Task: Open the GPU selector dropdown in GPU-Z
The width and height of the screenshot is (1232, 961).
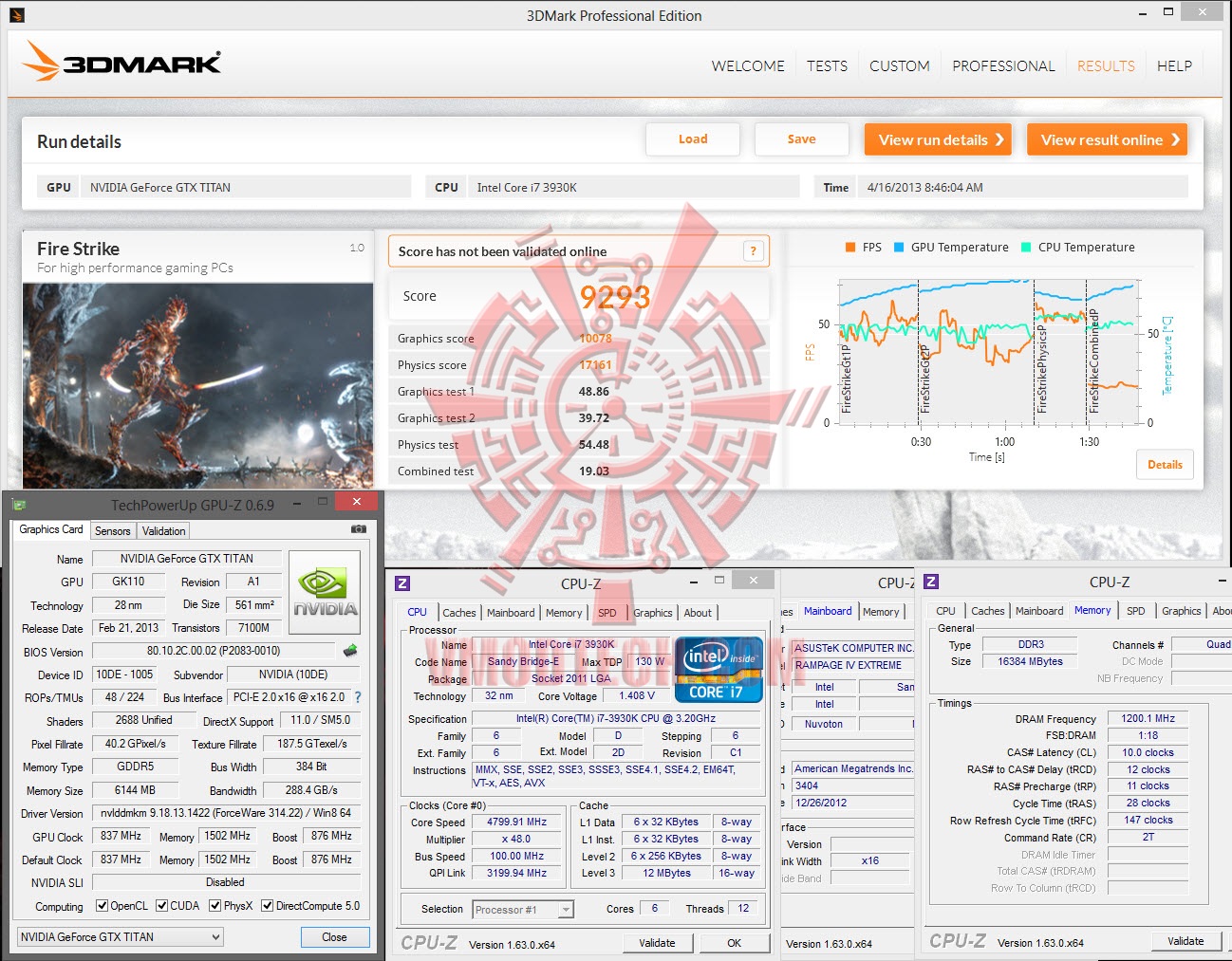Action: (x=121, y=937)
